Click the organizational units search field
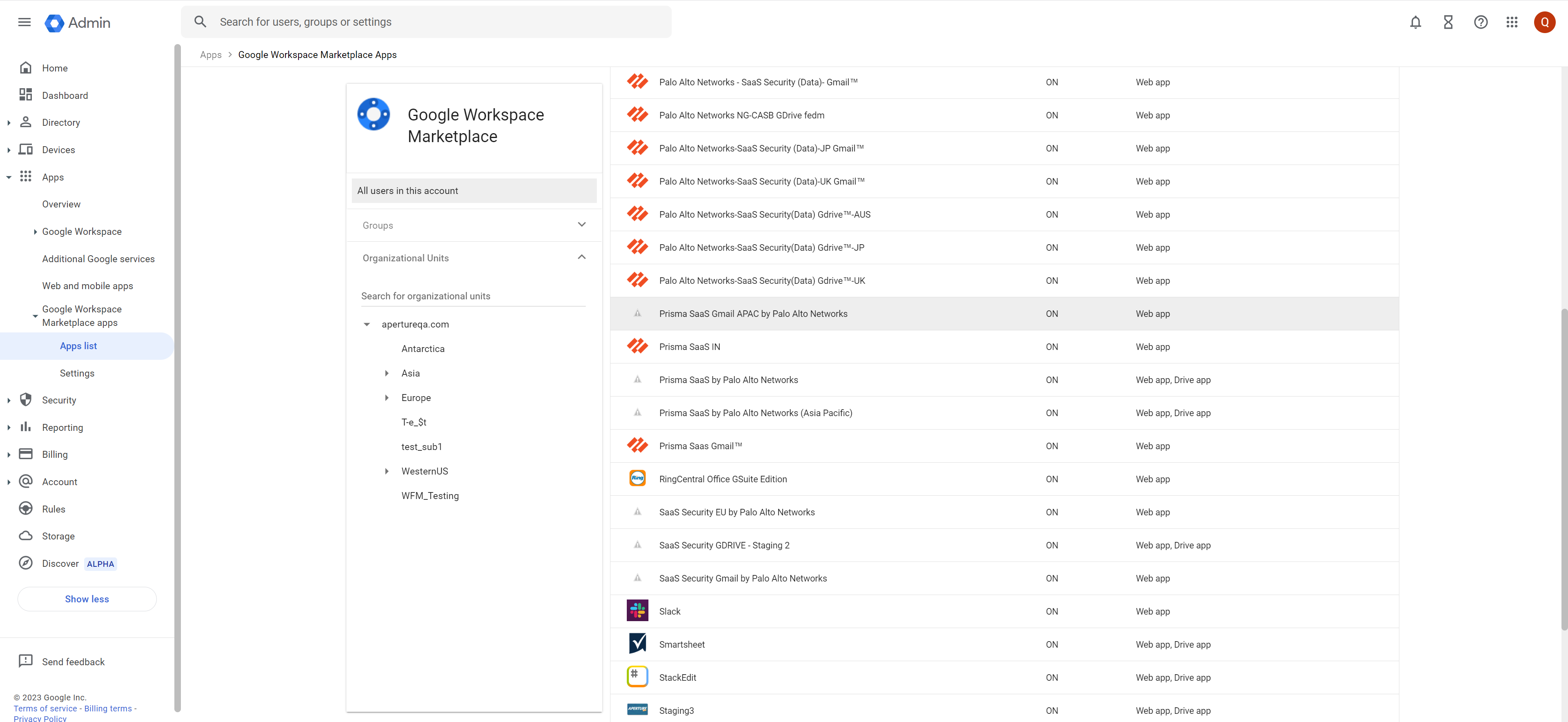Screen dimensions: 1568x722 473,296
